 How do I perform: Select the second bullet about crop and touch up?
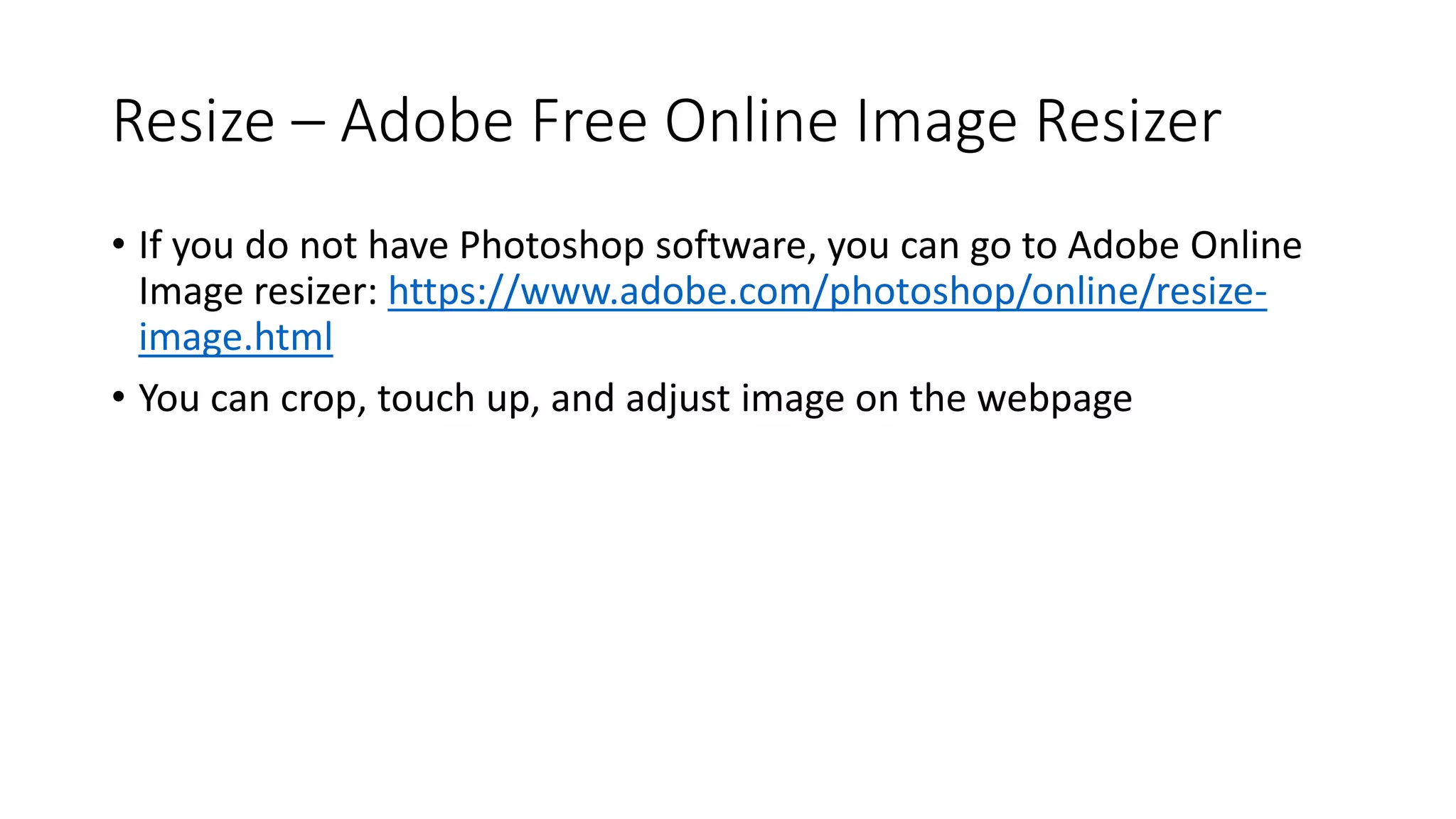pyautogui.click(x=635, y=398)
